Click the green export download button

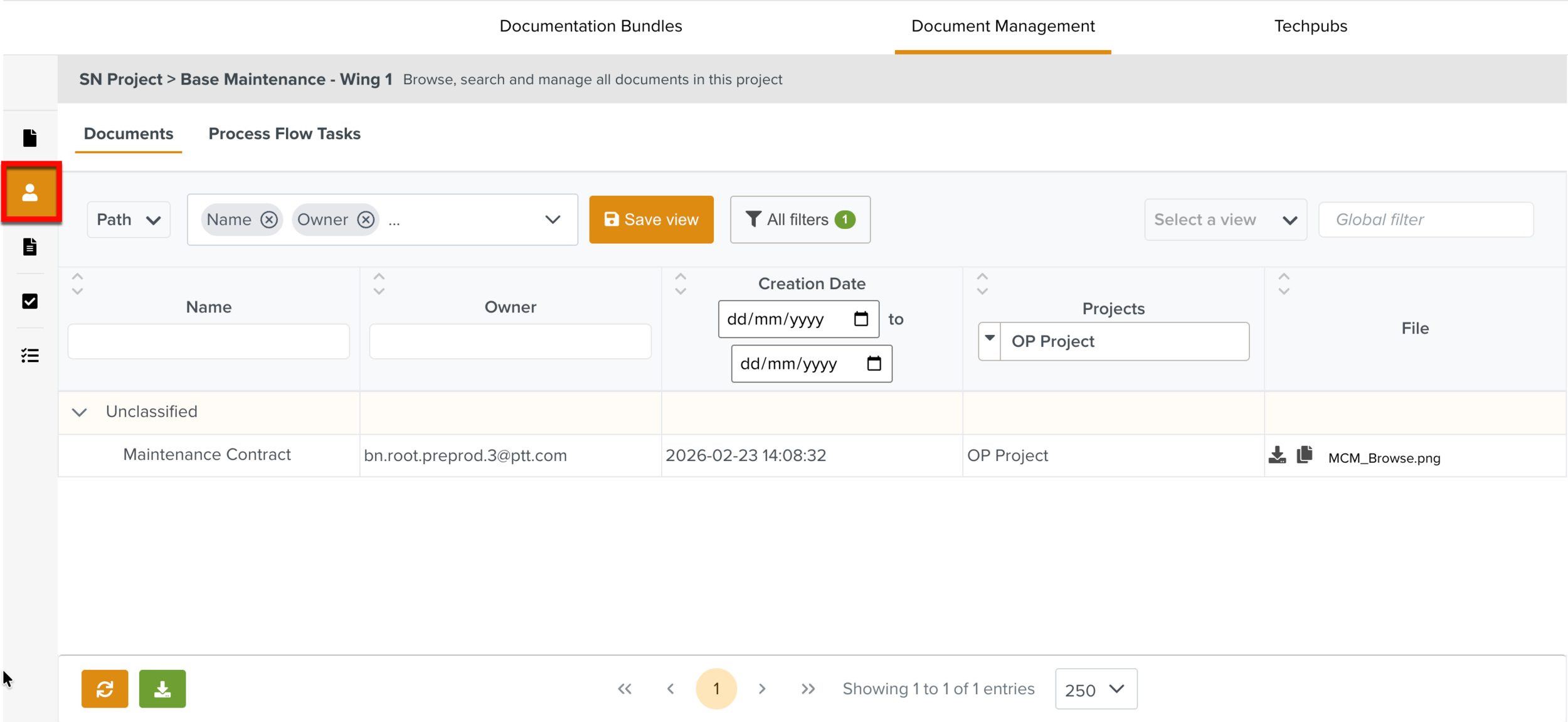[x=162, y=688]
